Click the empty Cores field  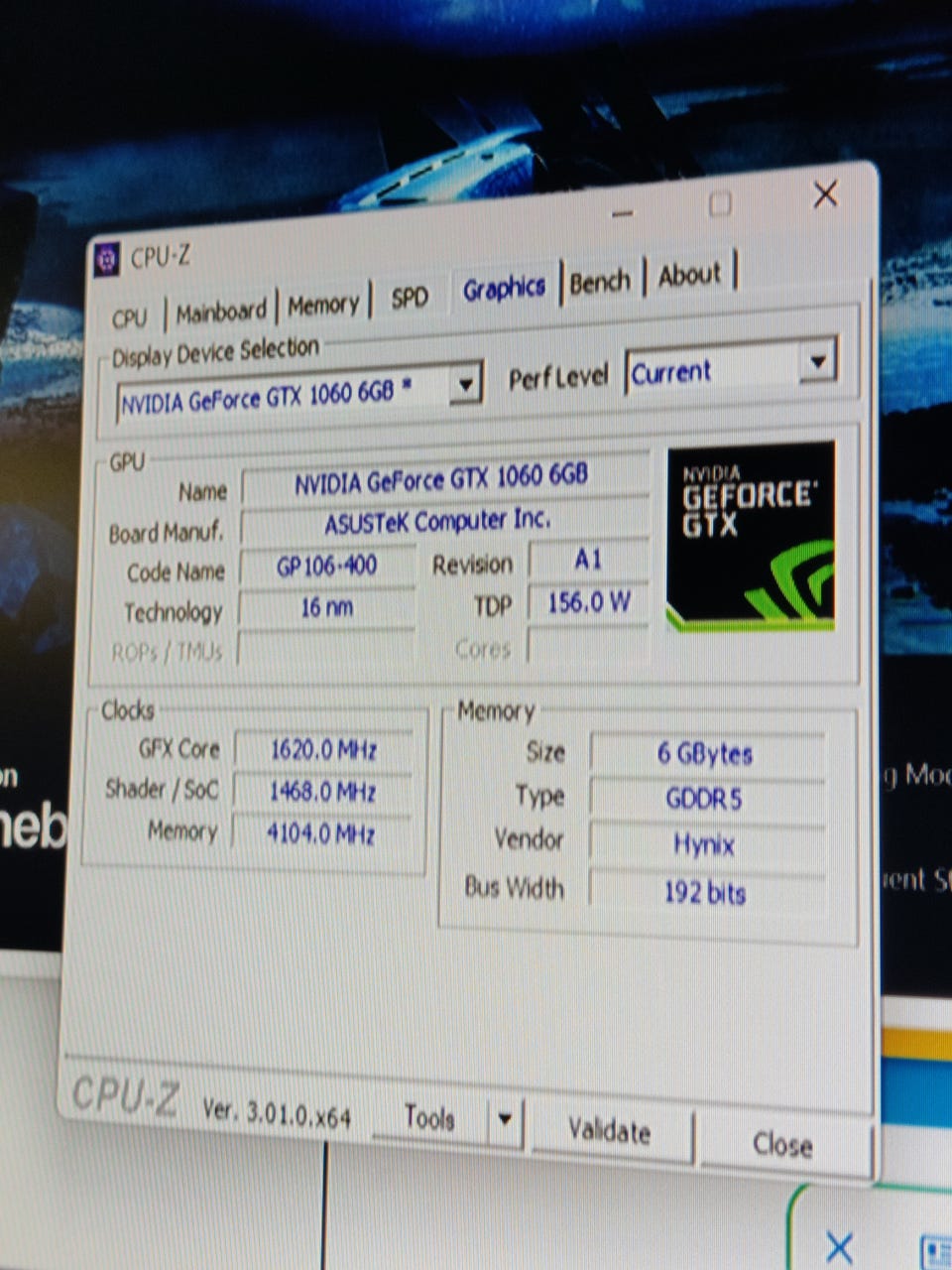(588, 645)
